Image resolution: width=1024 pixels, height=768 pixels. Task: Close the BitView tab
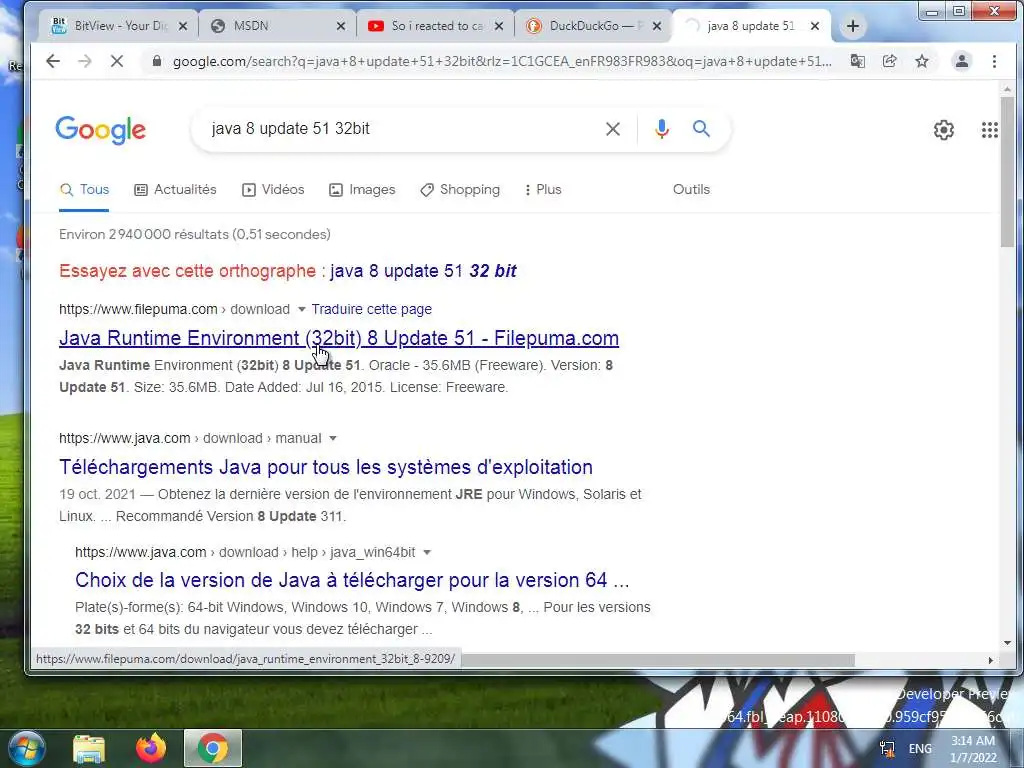point(183,26)
